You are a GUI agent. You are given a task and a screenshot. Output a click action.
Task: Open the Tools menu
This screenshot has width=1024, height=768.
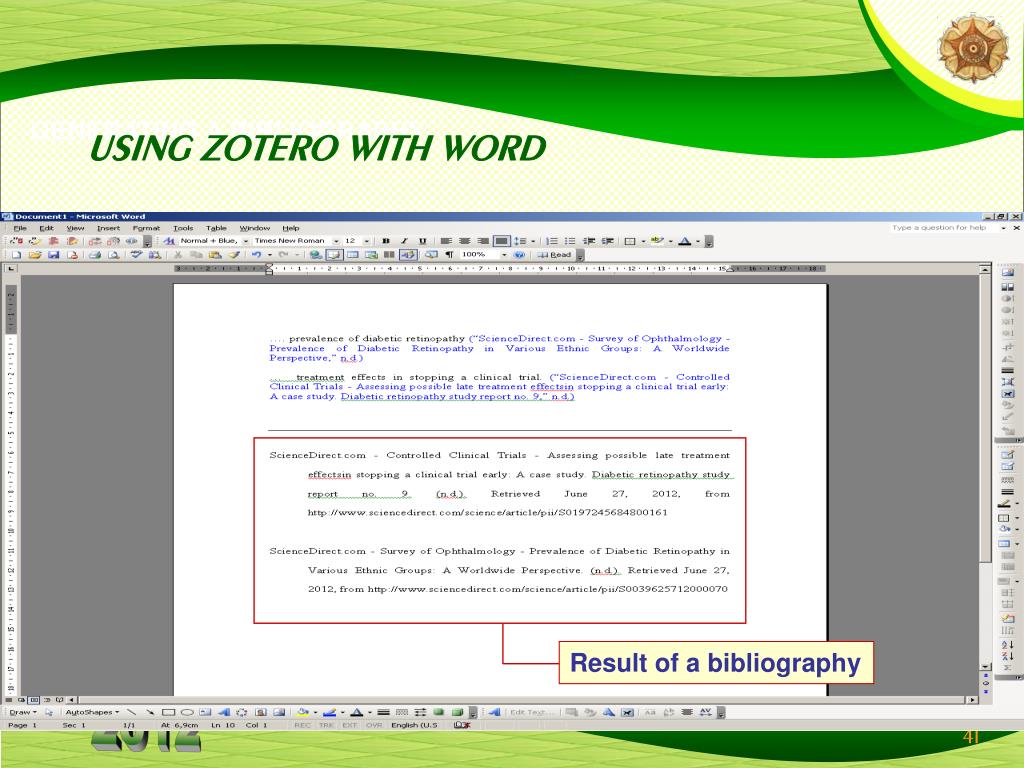coord(183,228)
